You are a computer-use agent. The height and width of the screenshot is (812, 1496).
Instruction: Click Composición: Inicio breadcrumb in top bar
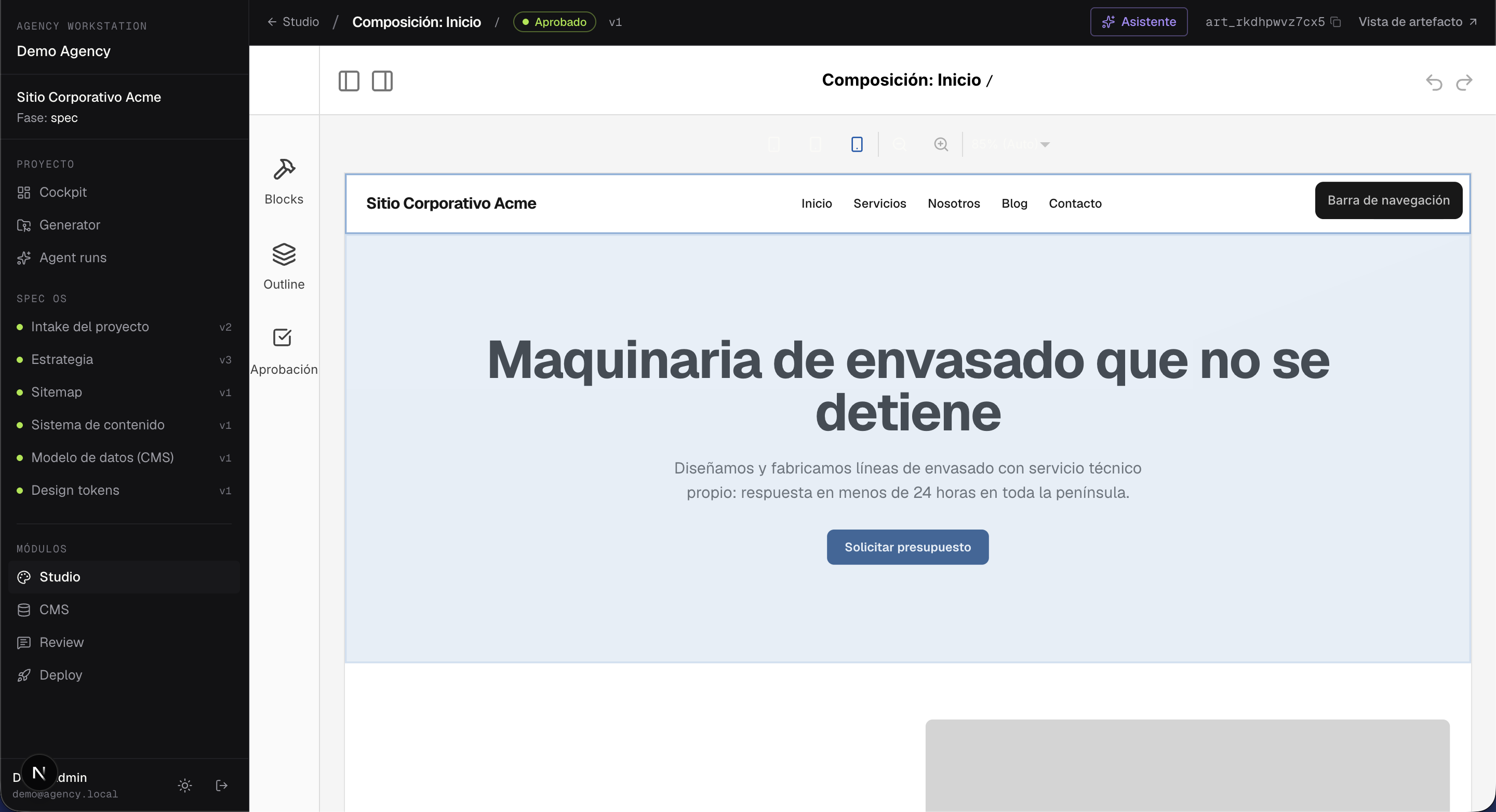click(417, 22)
